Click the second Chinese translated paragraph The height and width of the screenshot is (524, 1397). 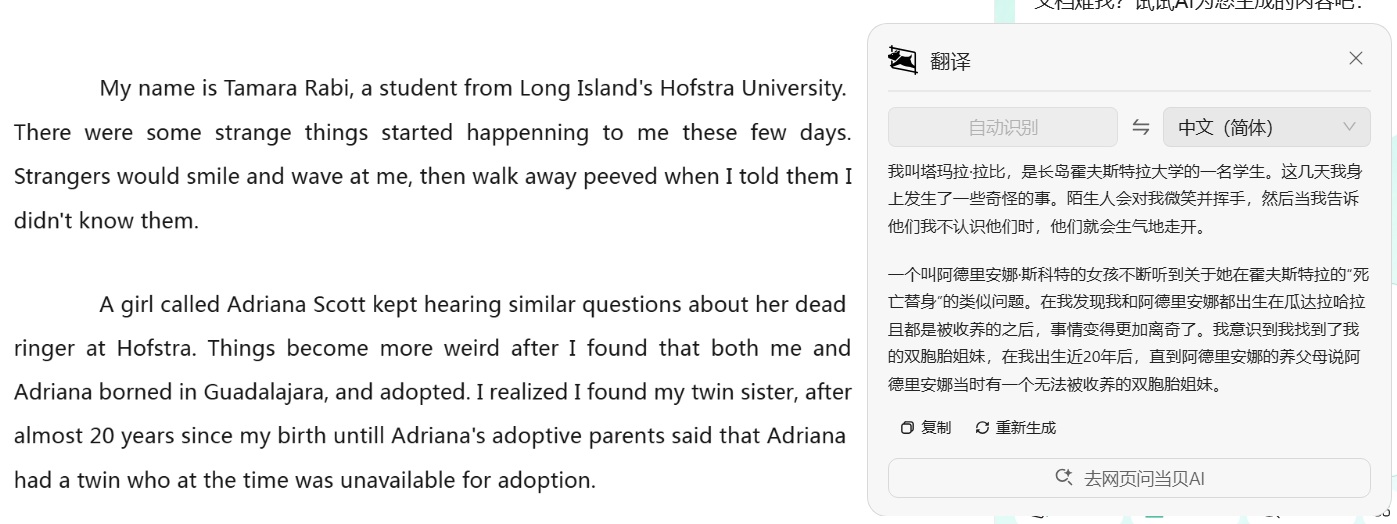pos(1128,328)
